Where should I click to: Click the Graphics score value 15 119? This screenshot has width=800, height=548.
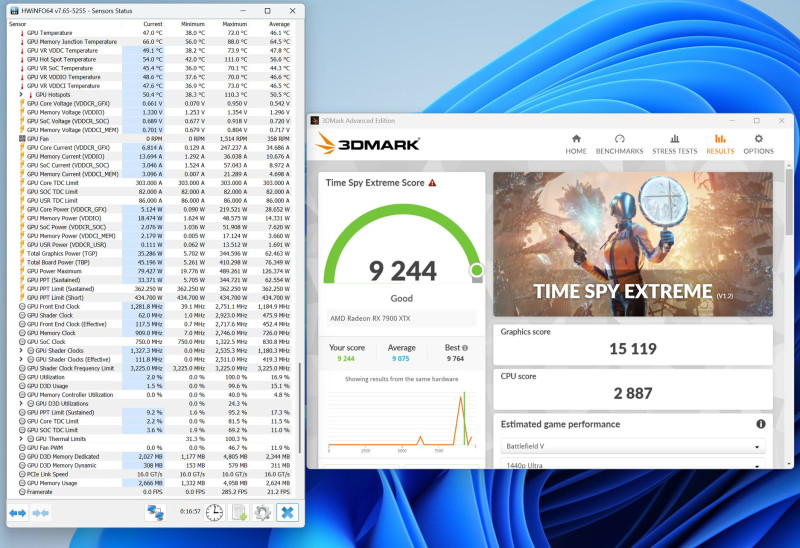click(633, 349)
